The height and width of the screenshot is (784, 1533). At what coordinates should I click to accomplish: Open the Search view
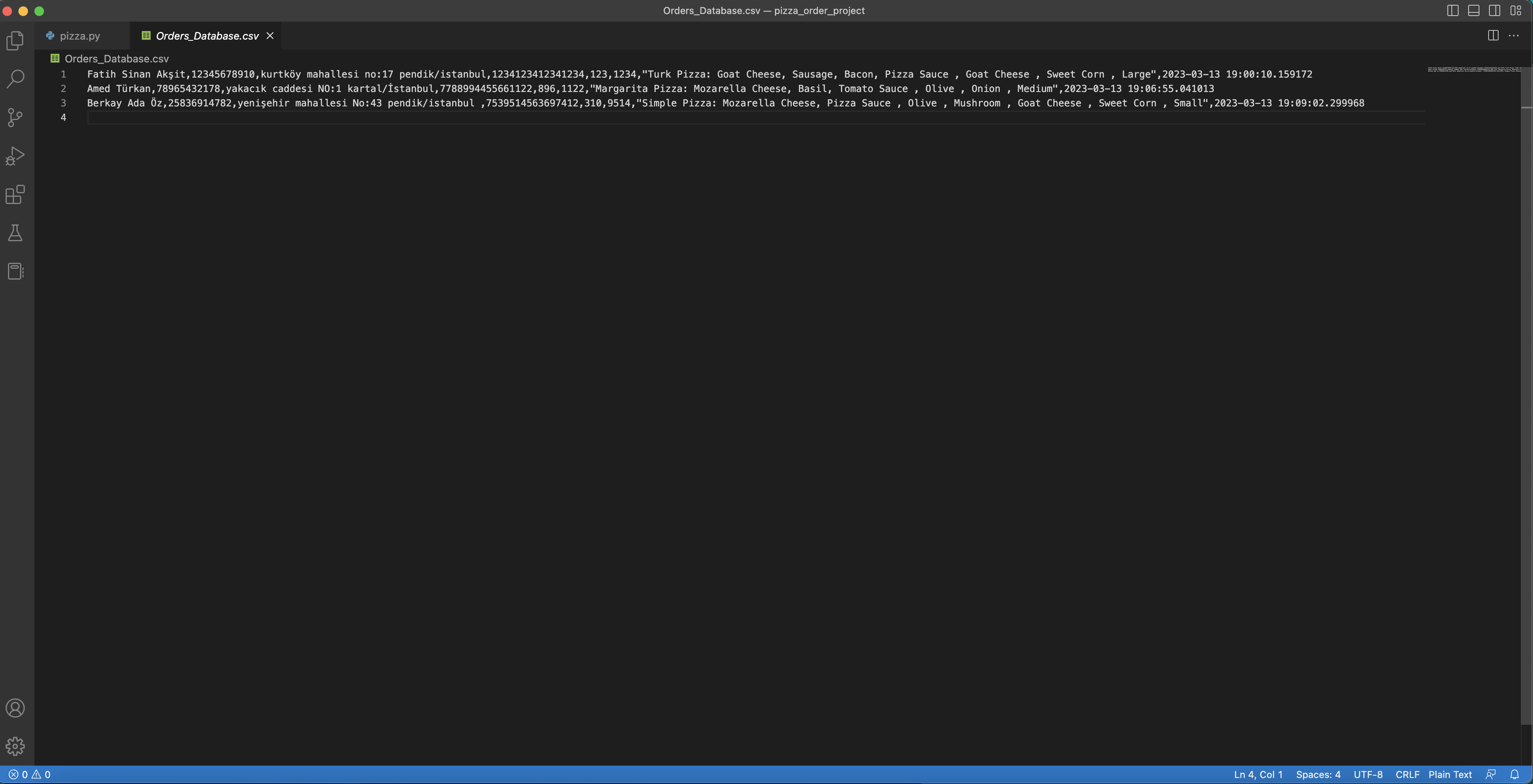(15, 78)
